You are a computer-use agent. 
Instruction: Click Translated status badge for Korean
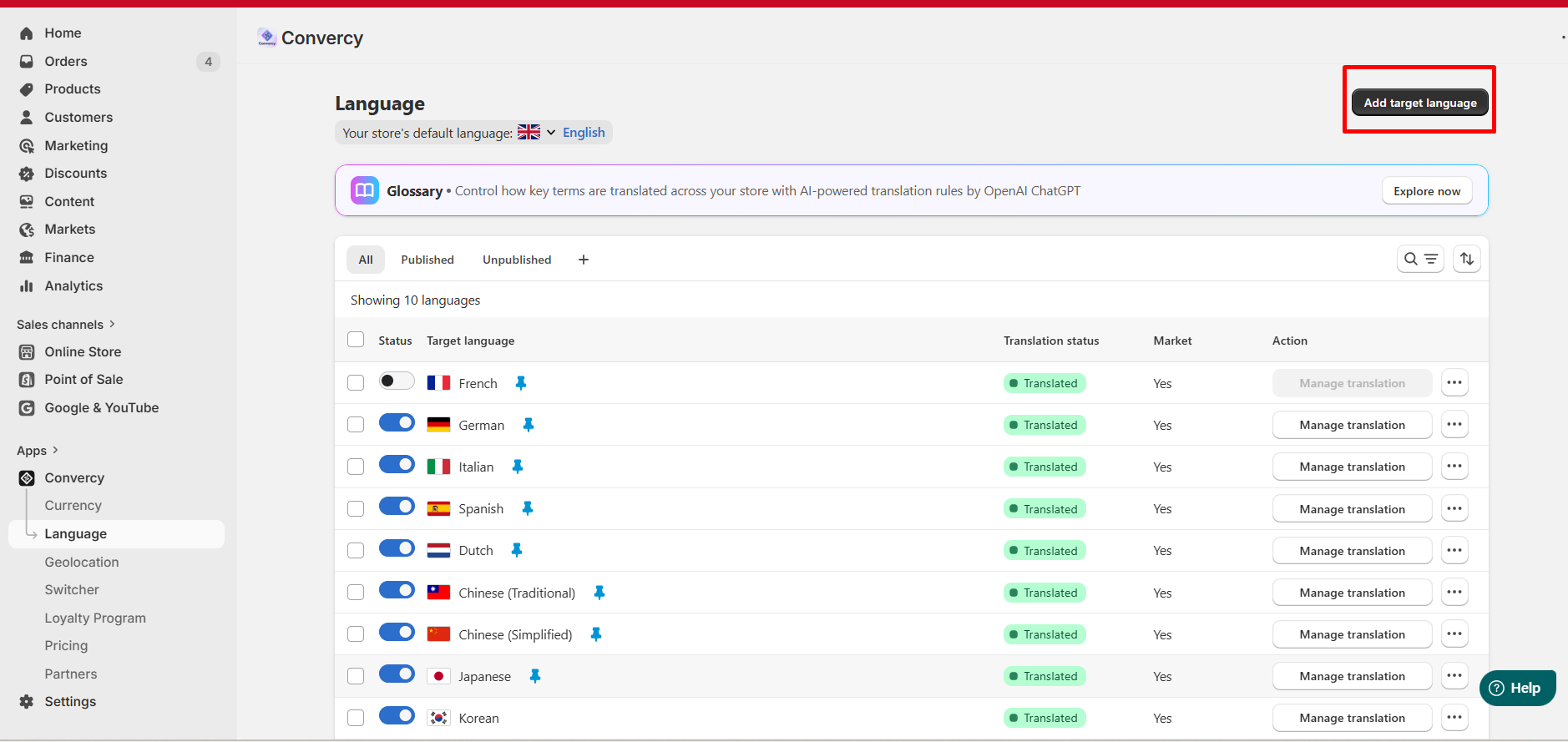pyautogui.click(x=1044, y=718)
